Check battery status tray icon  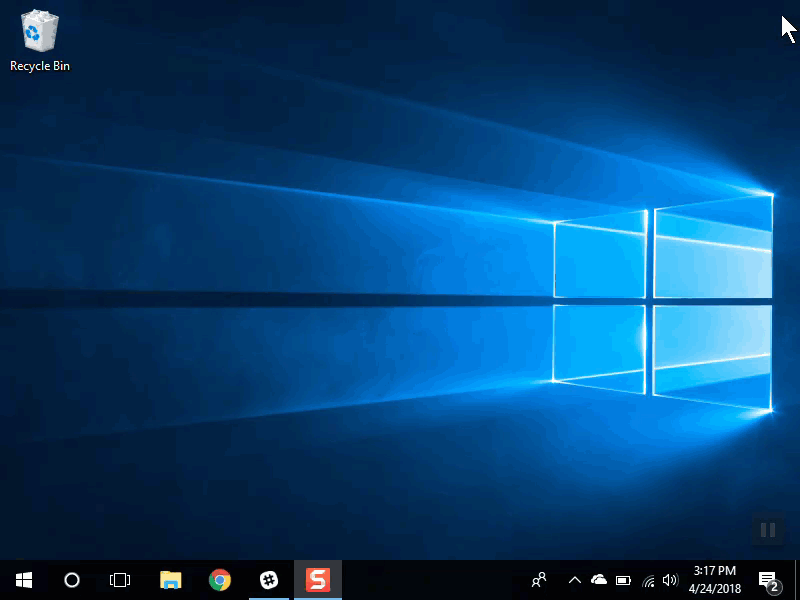tap(623, 580)
